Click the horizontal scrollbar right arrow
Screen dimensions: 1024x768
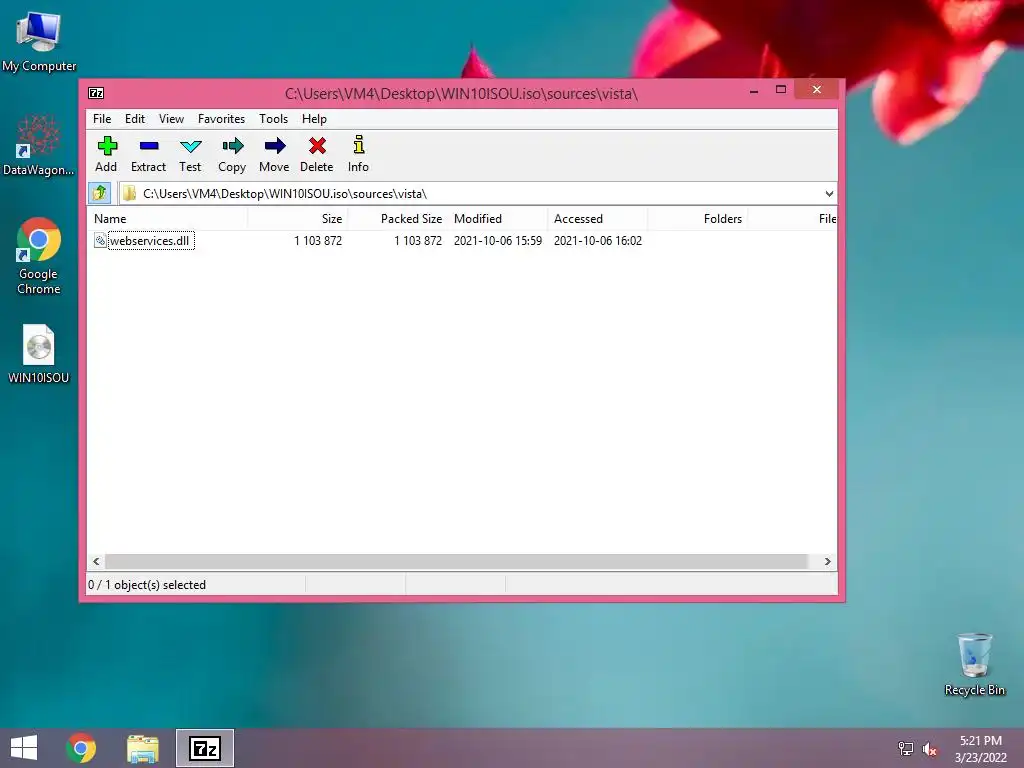click(x=827, y=562)
